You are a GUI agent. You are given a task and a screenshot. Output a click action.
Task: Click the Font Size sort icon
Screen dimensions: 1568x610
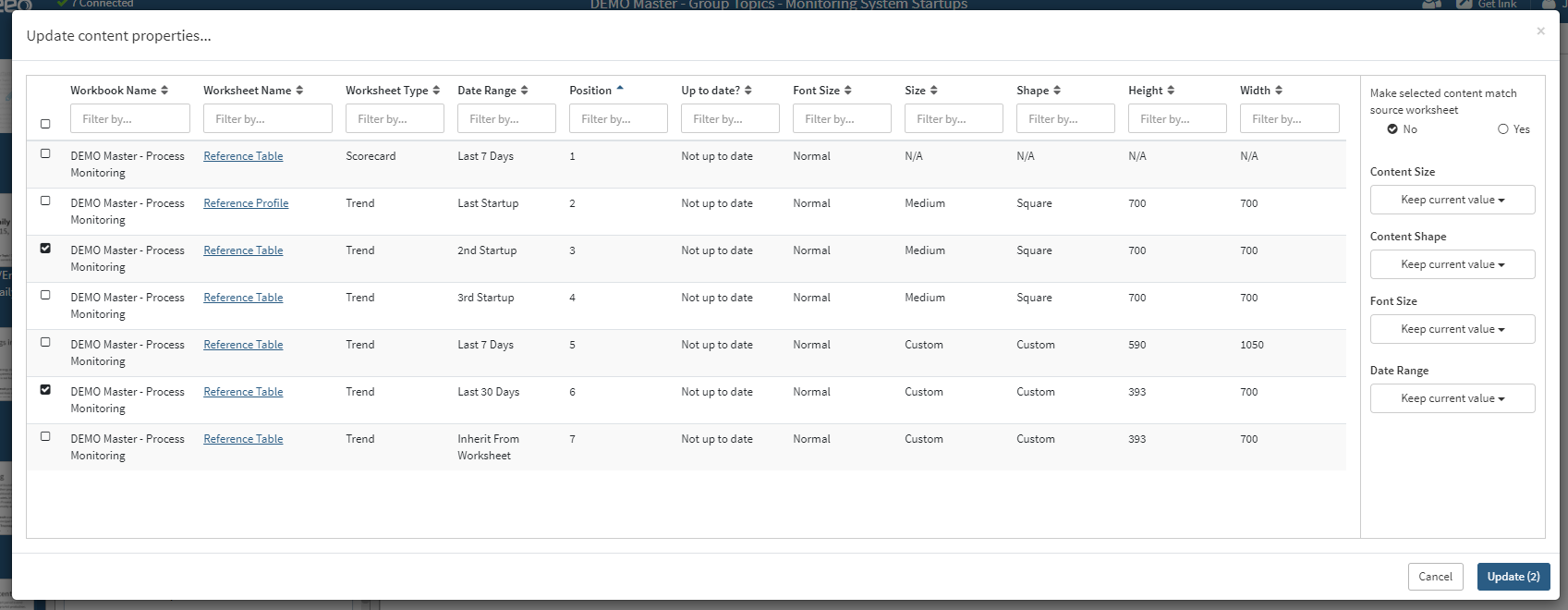pos(848,91)
